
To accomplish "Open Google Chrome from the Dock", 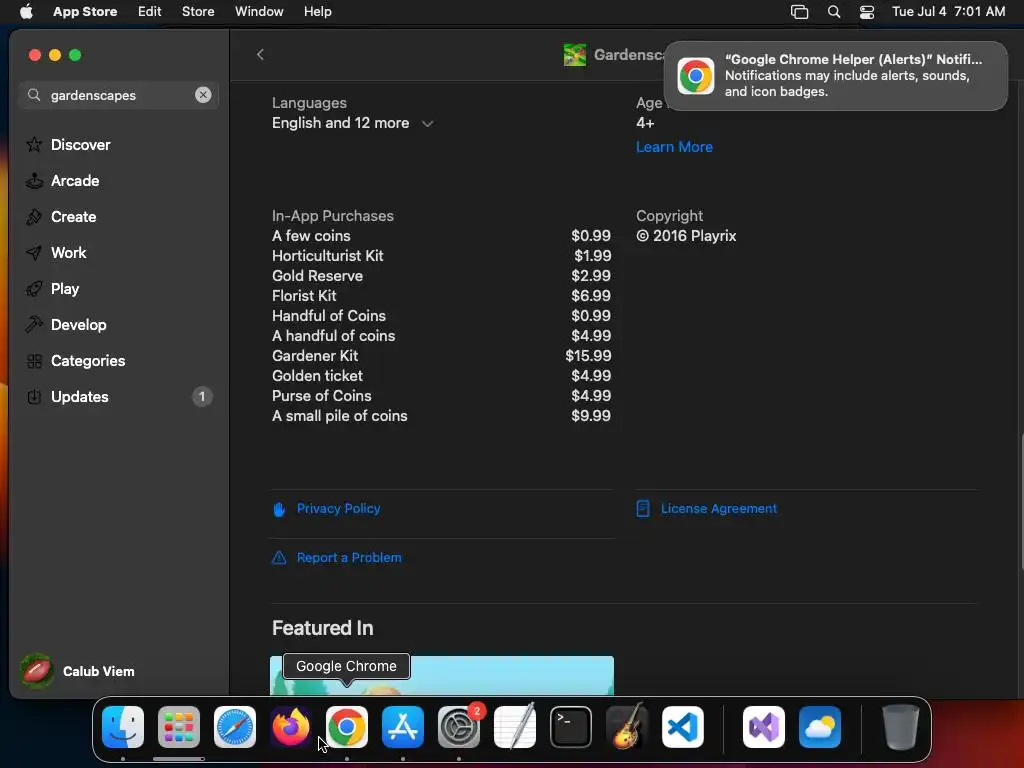I will click(x=347, y=727).
